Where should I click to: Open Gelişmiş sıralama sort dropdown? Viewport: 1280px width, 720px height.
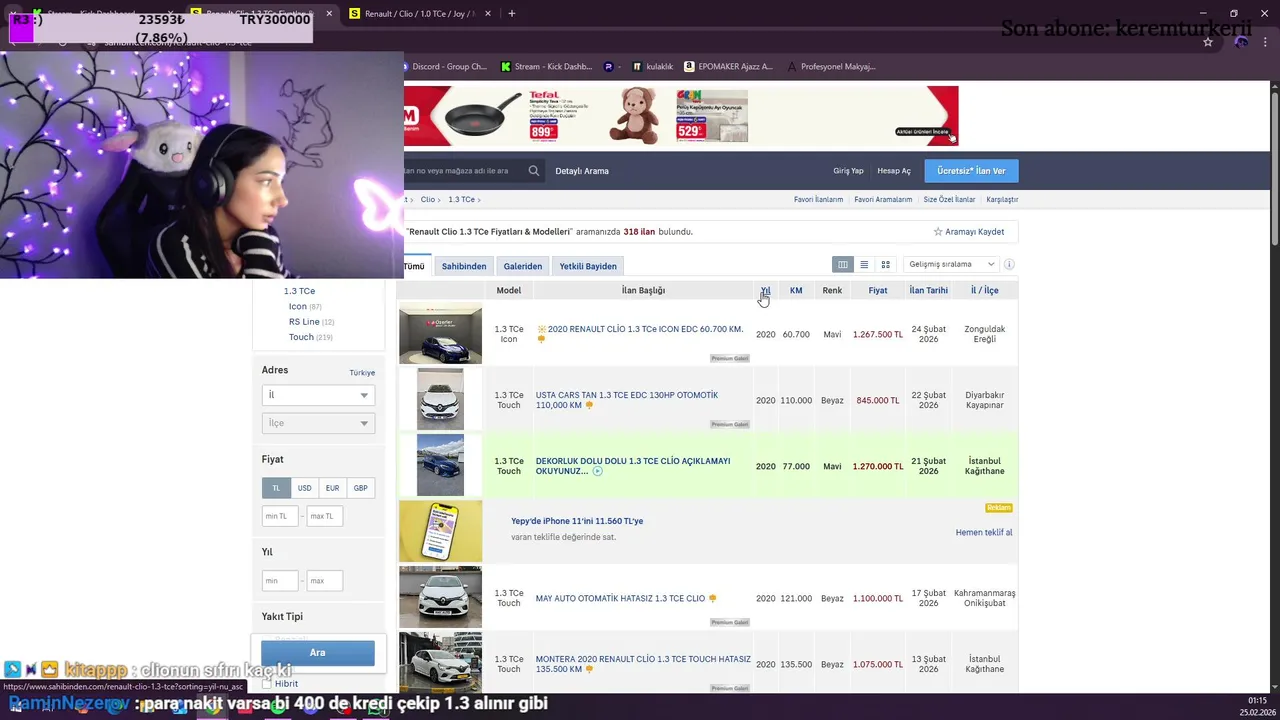pos(951,265)
